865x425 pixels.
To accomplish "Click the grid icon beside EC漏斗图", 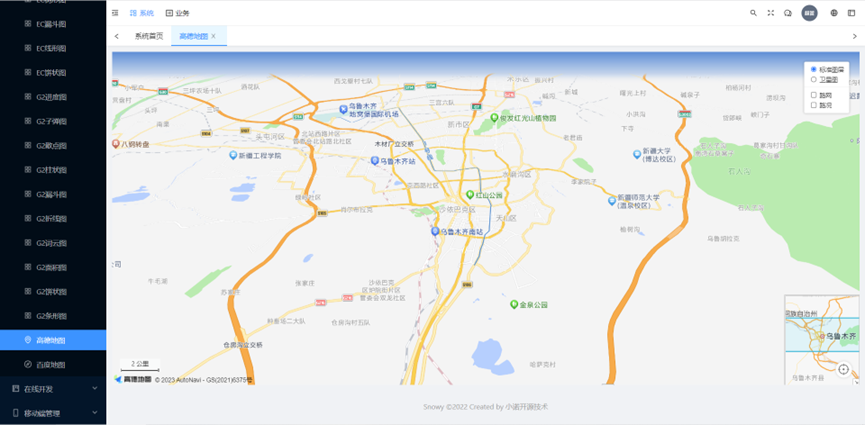I will click(x=28, y=24).
